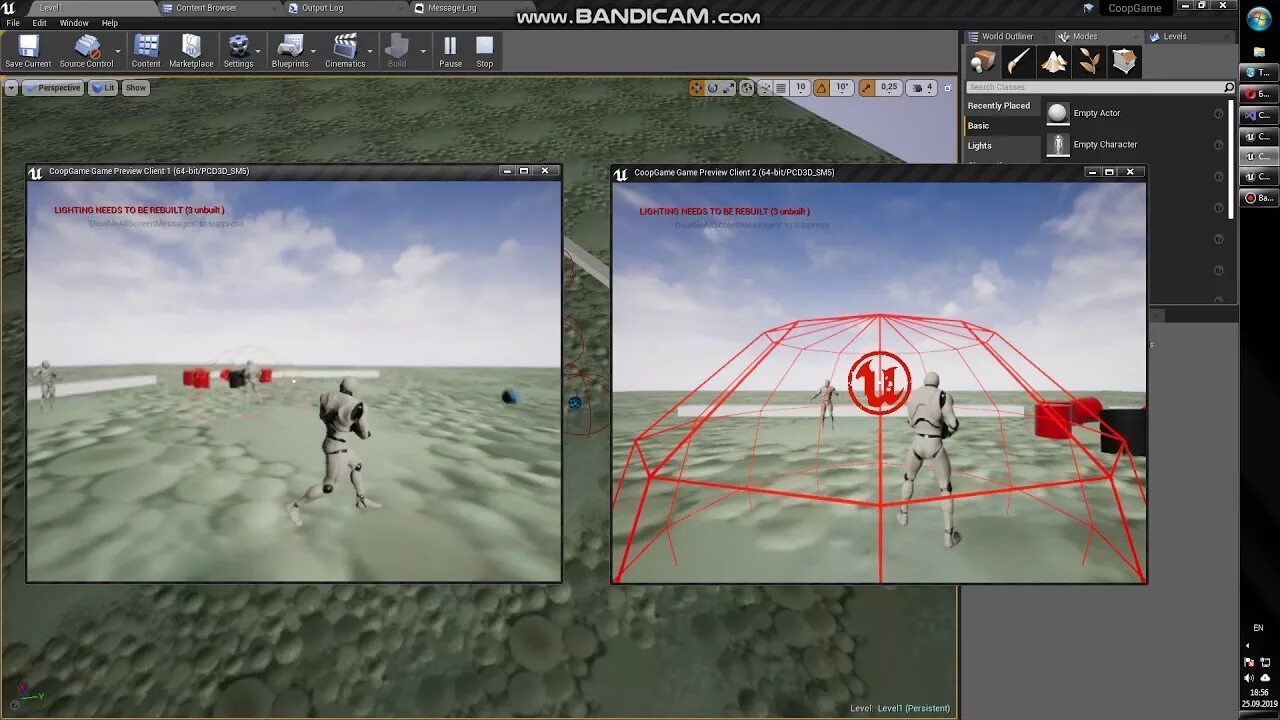Expand the Cinematics dropdown arrow
The height and width of the screenshot is (720, 1280).
coord(370,51)
